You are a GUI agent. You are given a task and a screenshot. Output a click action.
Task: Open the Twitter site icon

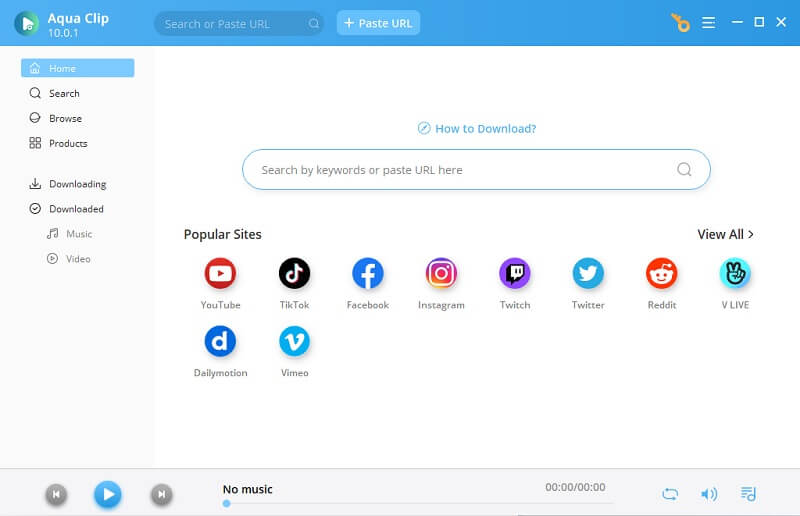[588, 274]
